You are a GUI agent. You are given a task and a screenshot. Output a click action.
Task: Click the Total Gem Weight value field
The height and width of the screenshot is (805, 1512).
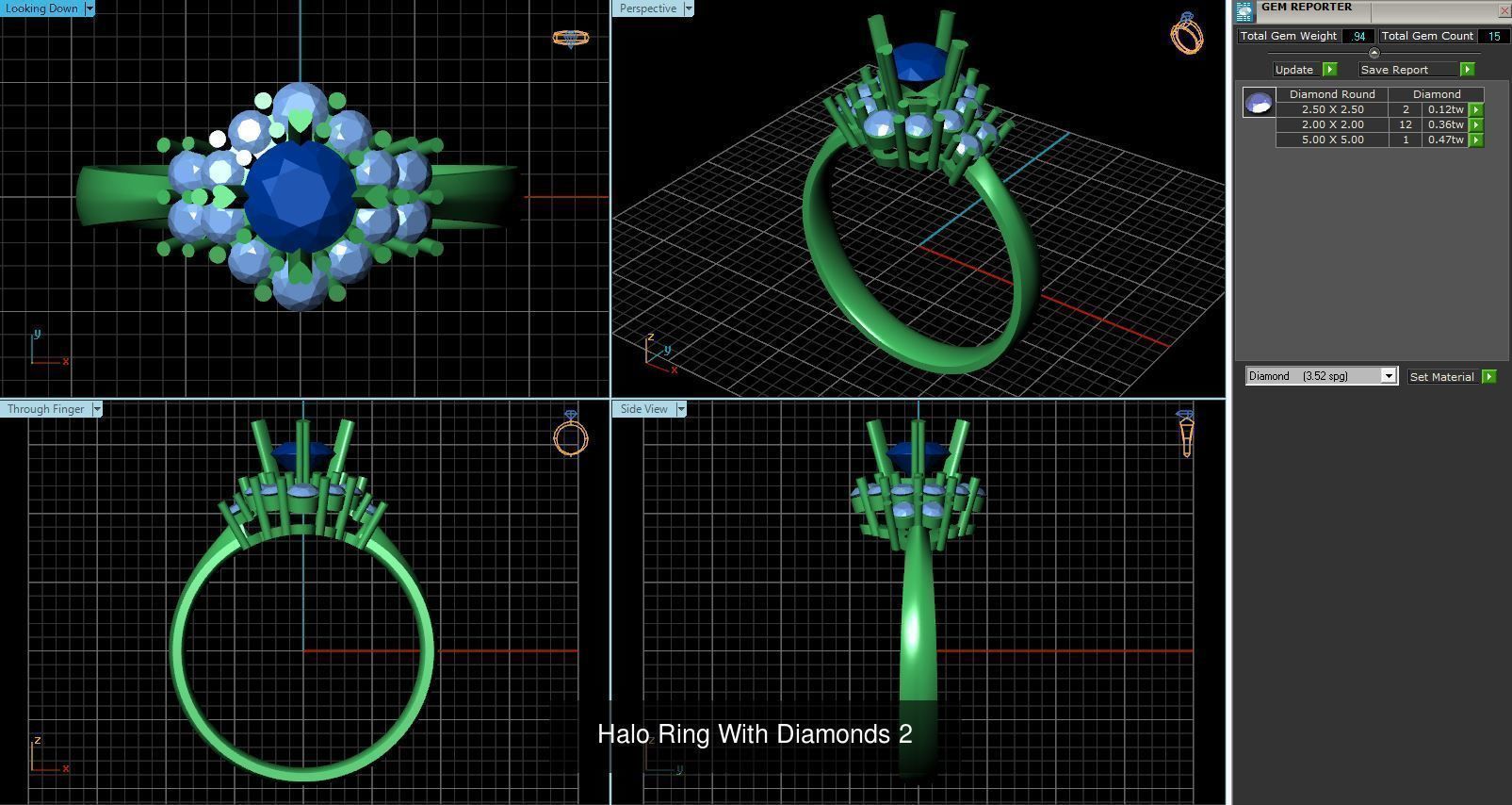(x=1358, y=36)
